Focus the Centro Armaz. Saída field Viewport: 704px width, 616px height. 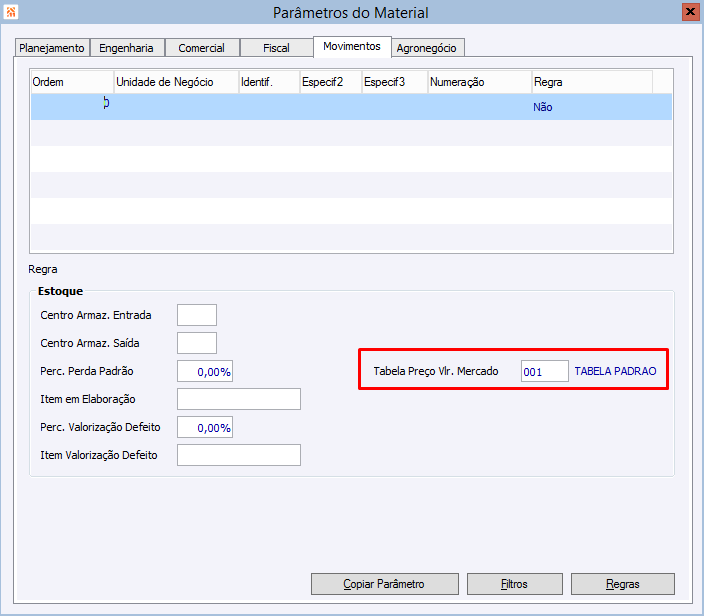coord(197,343)
